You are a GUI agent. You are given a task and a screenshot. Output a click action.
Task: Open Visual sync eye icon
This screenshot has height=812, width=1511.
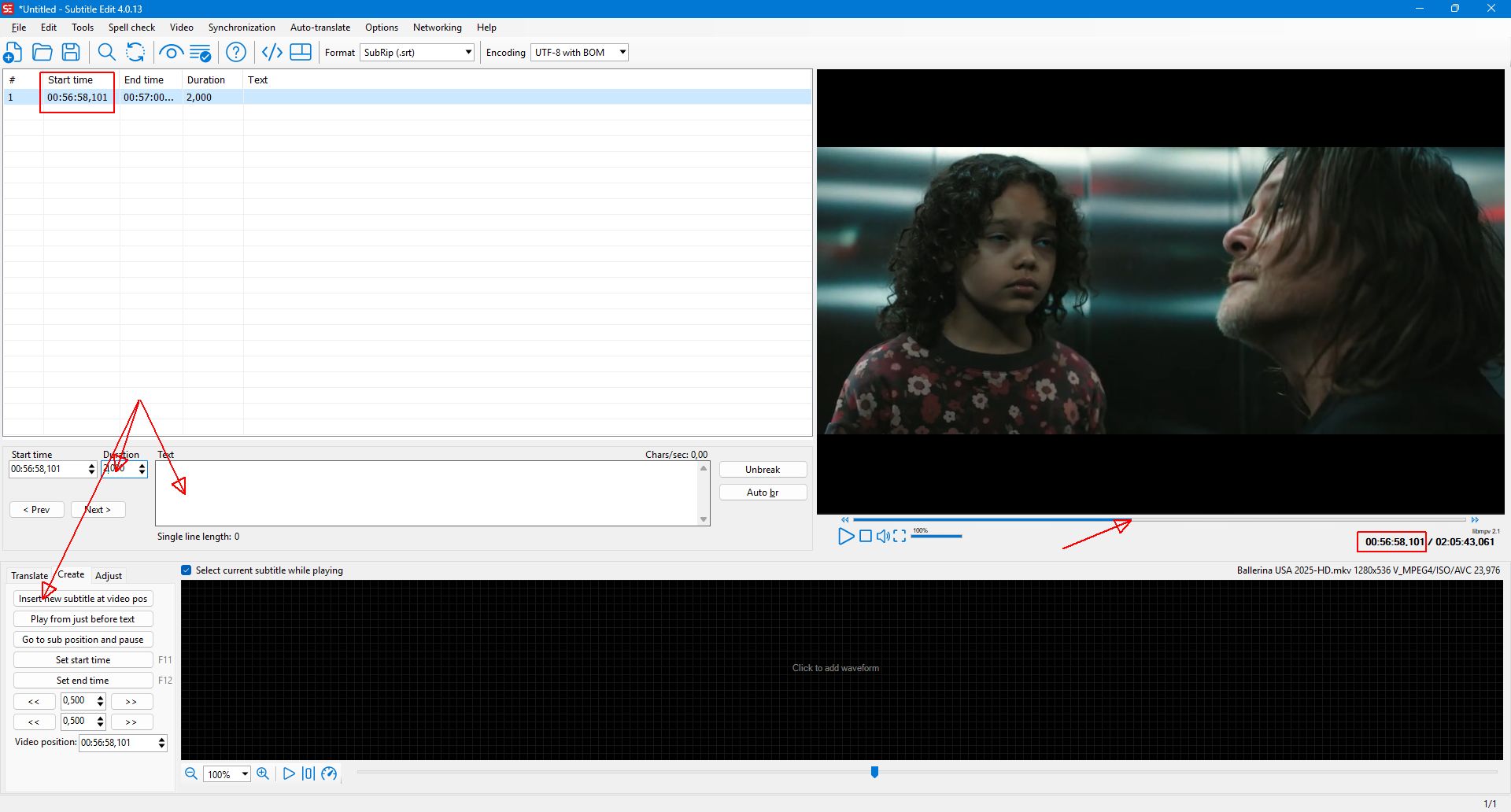point(171,53)
